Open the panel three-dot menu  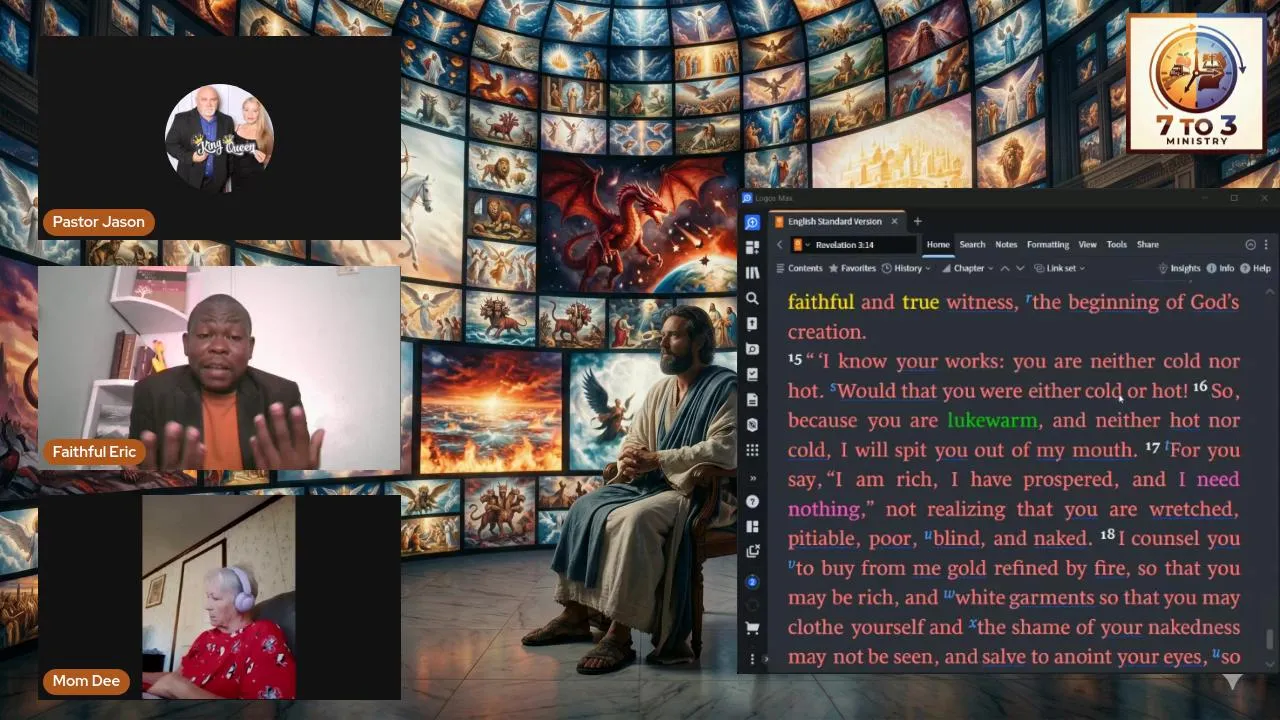tap(1266, 244)
